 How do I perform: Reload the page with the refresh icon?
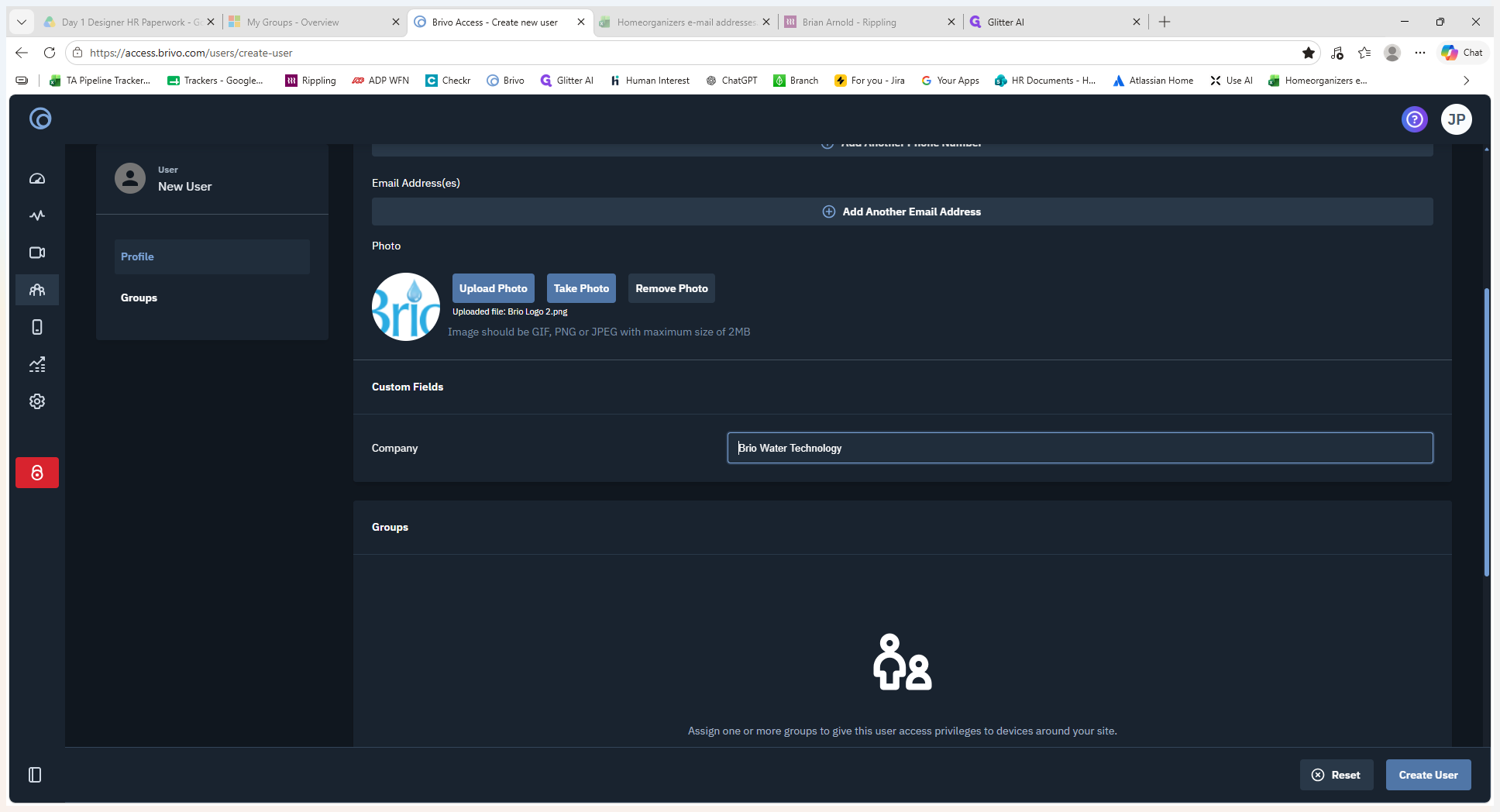[50, 53]
